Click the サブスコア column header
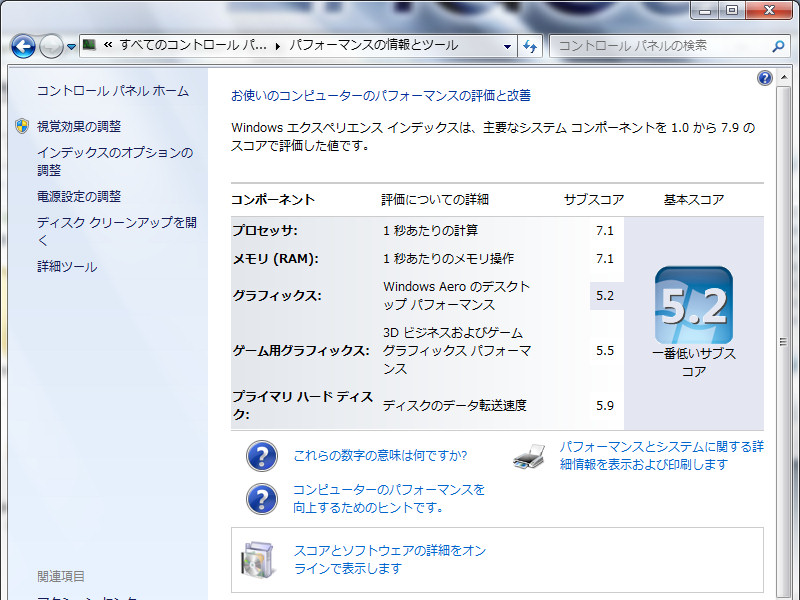This screenshot has height=600, width=800. click(594, 199)
